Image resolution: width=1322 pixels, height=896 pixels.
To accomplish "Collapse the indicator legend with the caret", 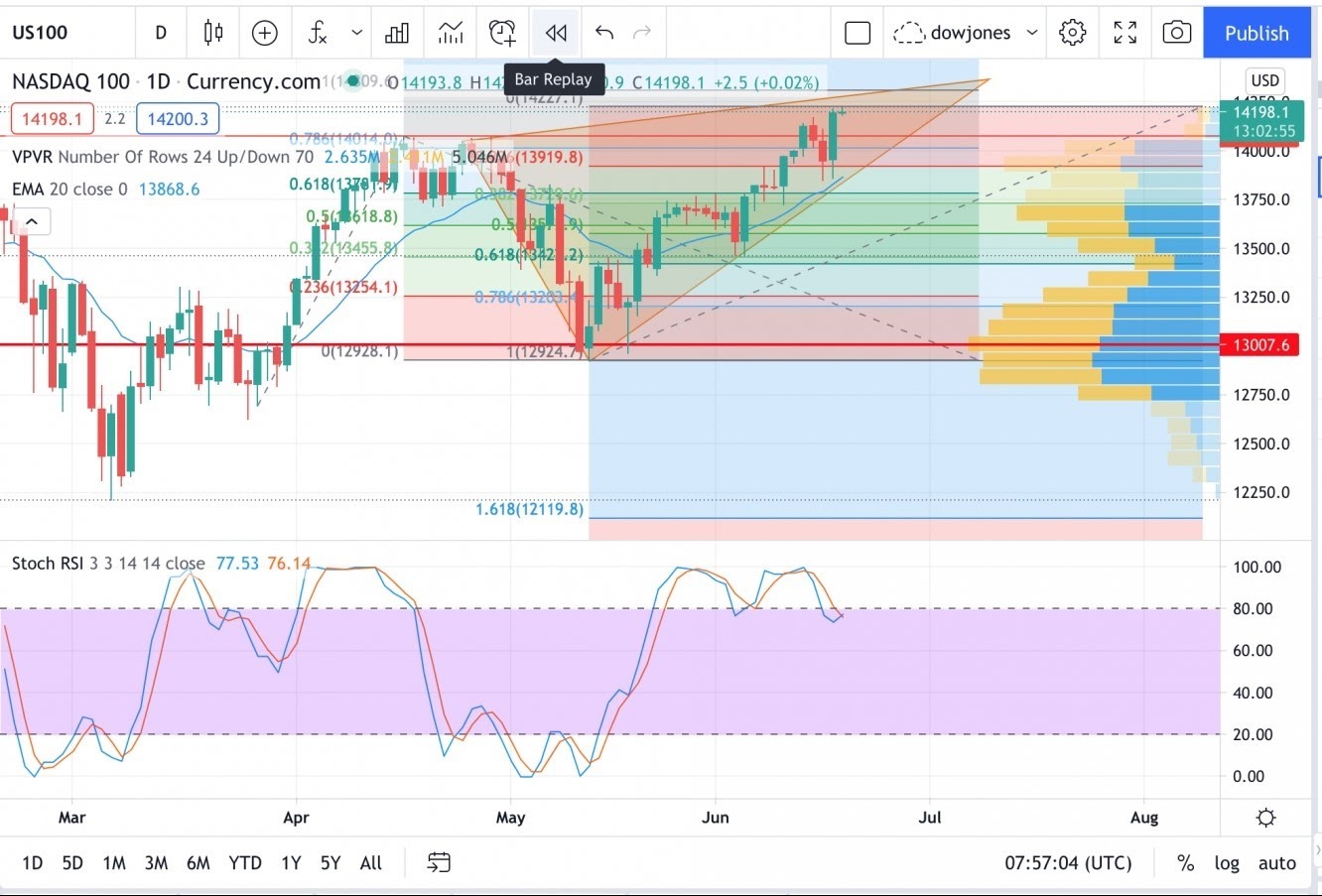I will click(x=32, y=221).
